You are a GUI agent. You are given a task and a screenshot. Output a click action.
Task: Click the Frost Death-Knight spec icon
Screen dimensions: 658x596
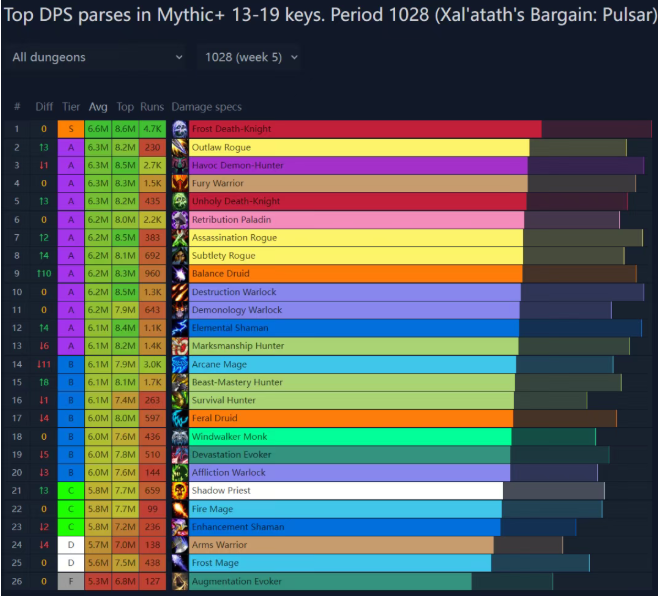tap(179, 129)
